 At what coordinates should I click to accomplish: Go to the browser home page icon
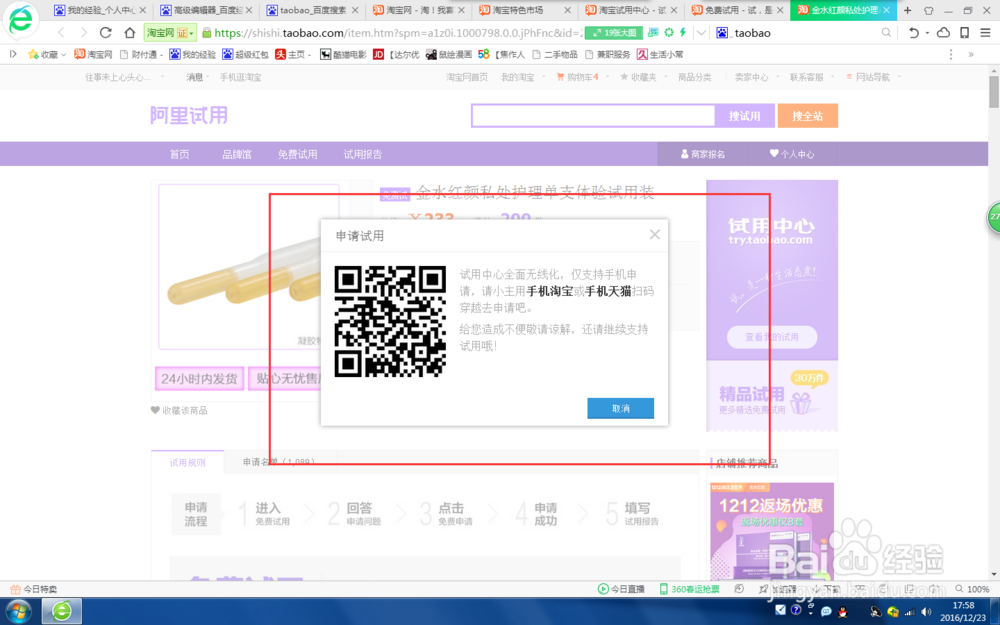coord(129,32)
